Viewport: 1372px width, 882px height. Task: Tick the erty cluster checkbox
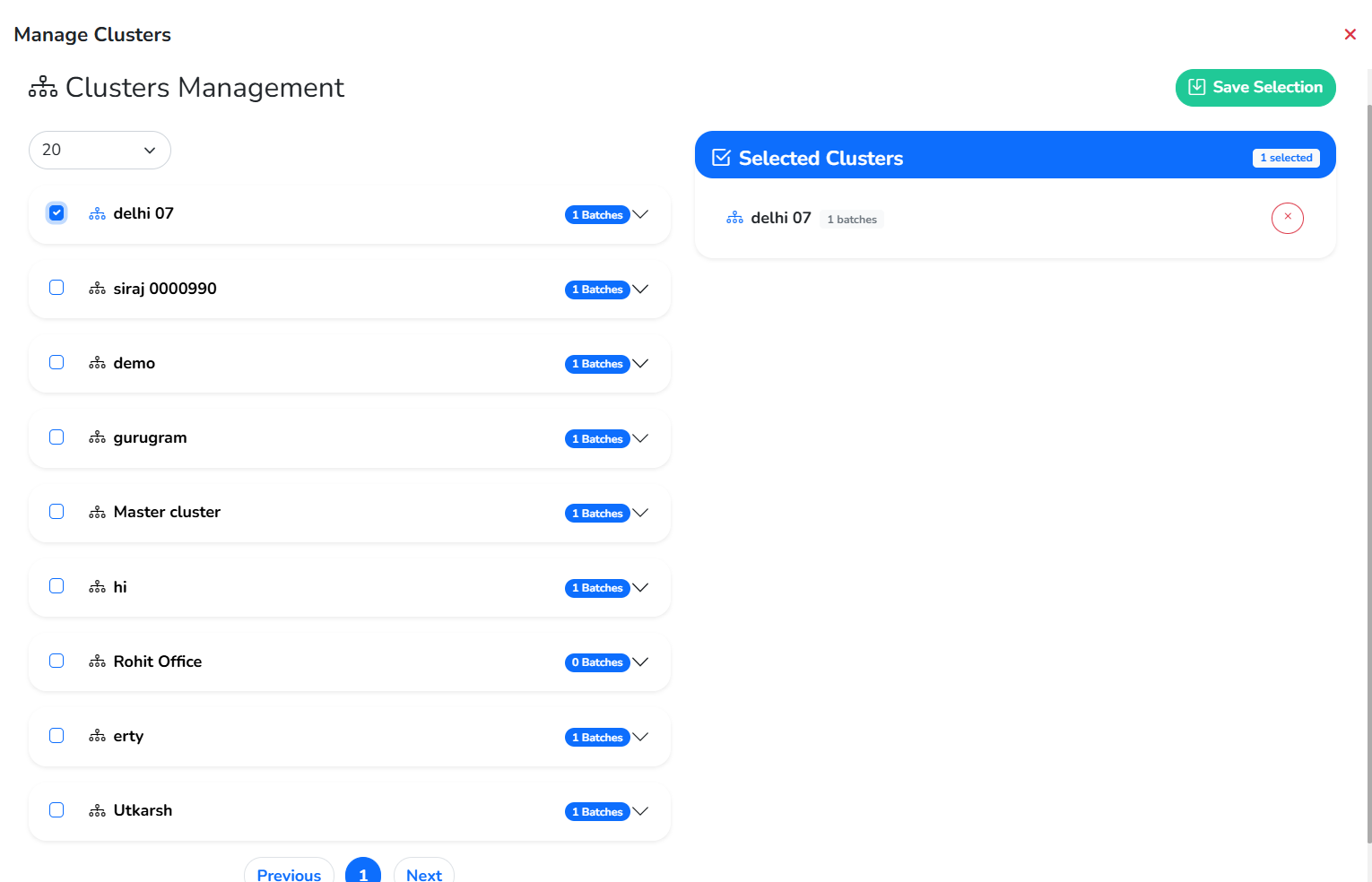(x=56, y=735)
